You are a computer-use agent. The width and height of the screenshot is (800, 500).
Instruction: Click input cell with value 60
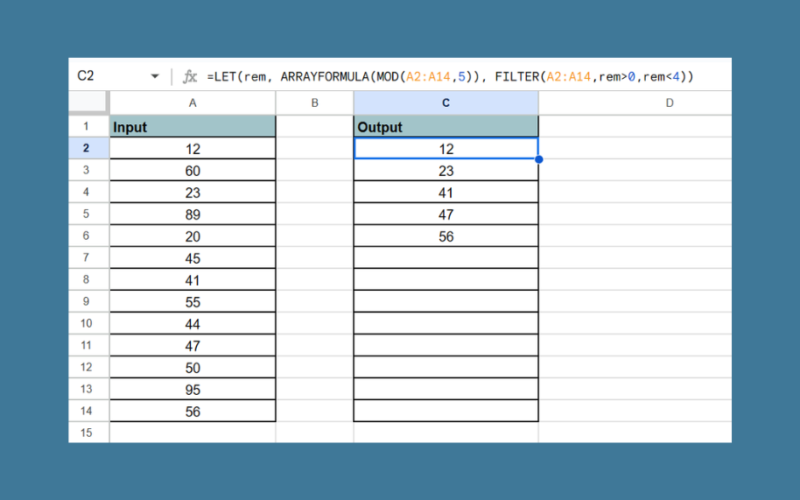[192, 171]
